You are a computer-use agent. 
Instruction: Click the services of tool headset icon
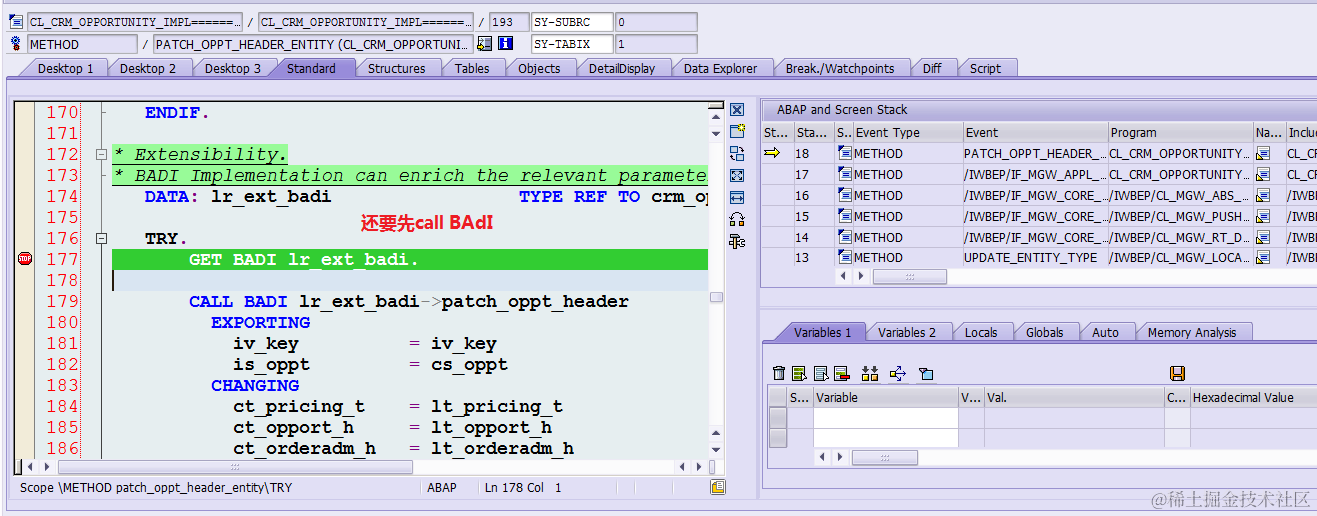click(737, 219)
